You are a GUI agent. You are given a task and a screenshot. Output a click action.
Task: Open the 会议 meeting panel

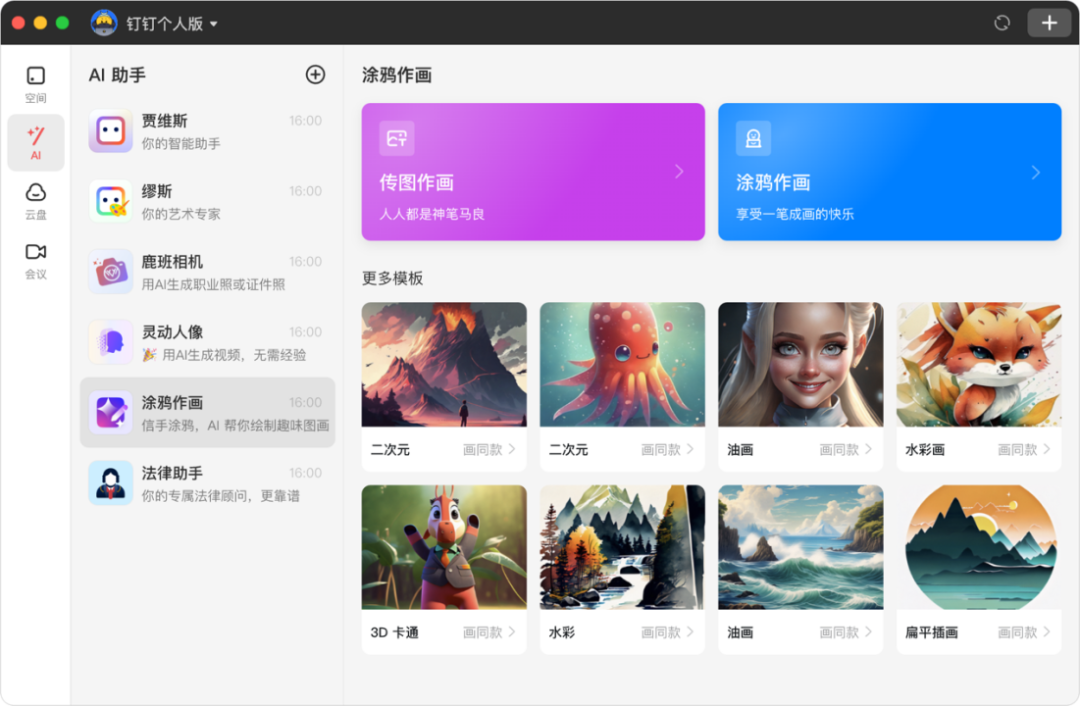pos(36,260)
